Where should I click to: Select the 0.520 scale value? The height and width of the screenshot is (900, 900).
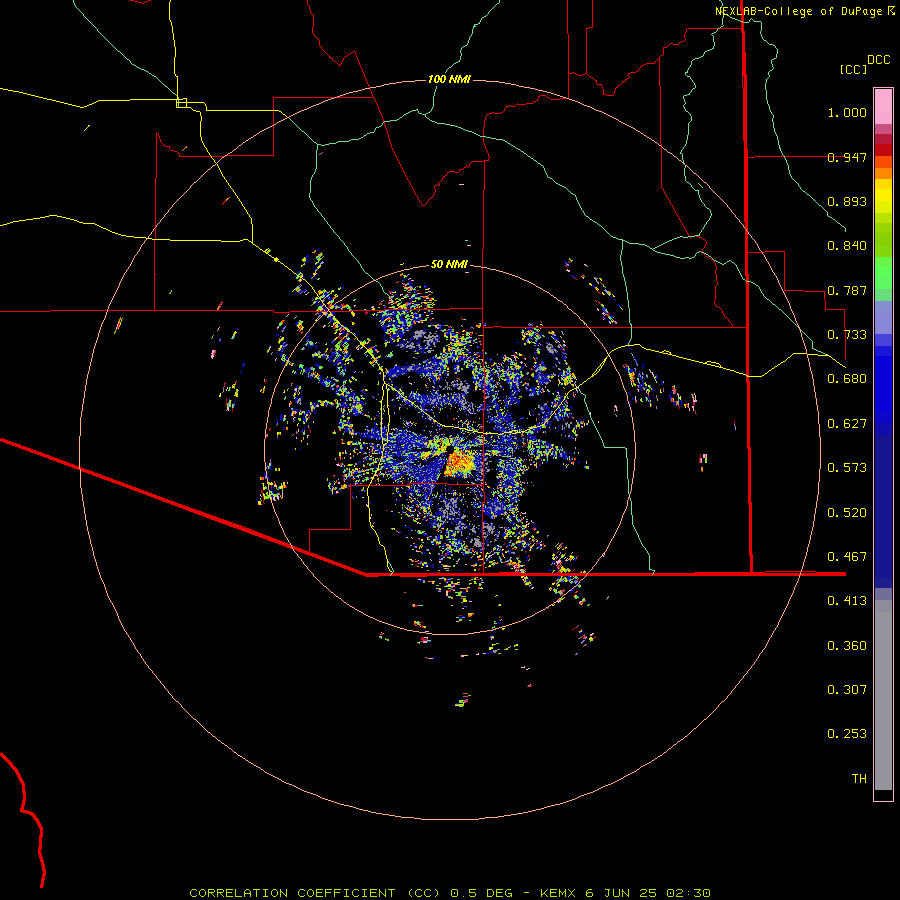pos(847,513)
